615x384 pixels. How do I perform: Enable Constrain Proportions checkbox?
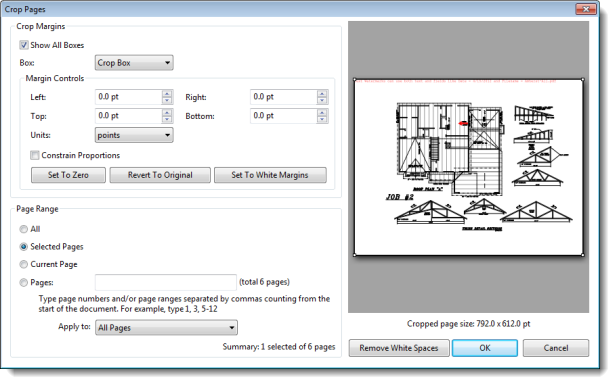click(35, 155)
